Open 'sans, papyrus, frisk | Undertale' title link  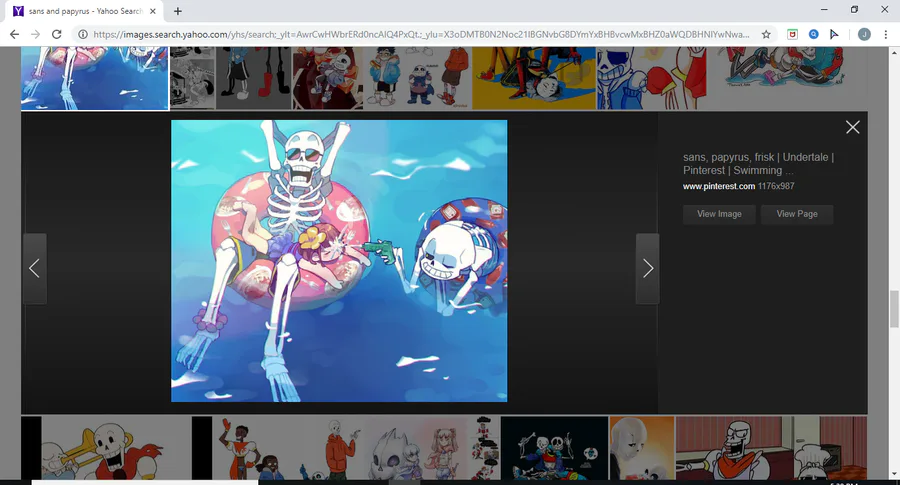point(758,164)
